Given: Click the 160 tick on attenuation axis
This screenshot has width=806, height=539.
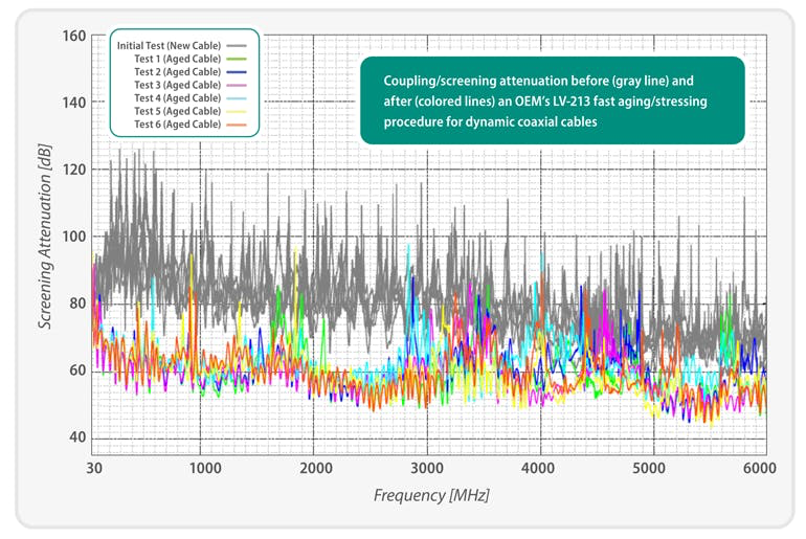Looking at the screenshot, I should 73,36.
